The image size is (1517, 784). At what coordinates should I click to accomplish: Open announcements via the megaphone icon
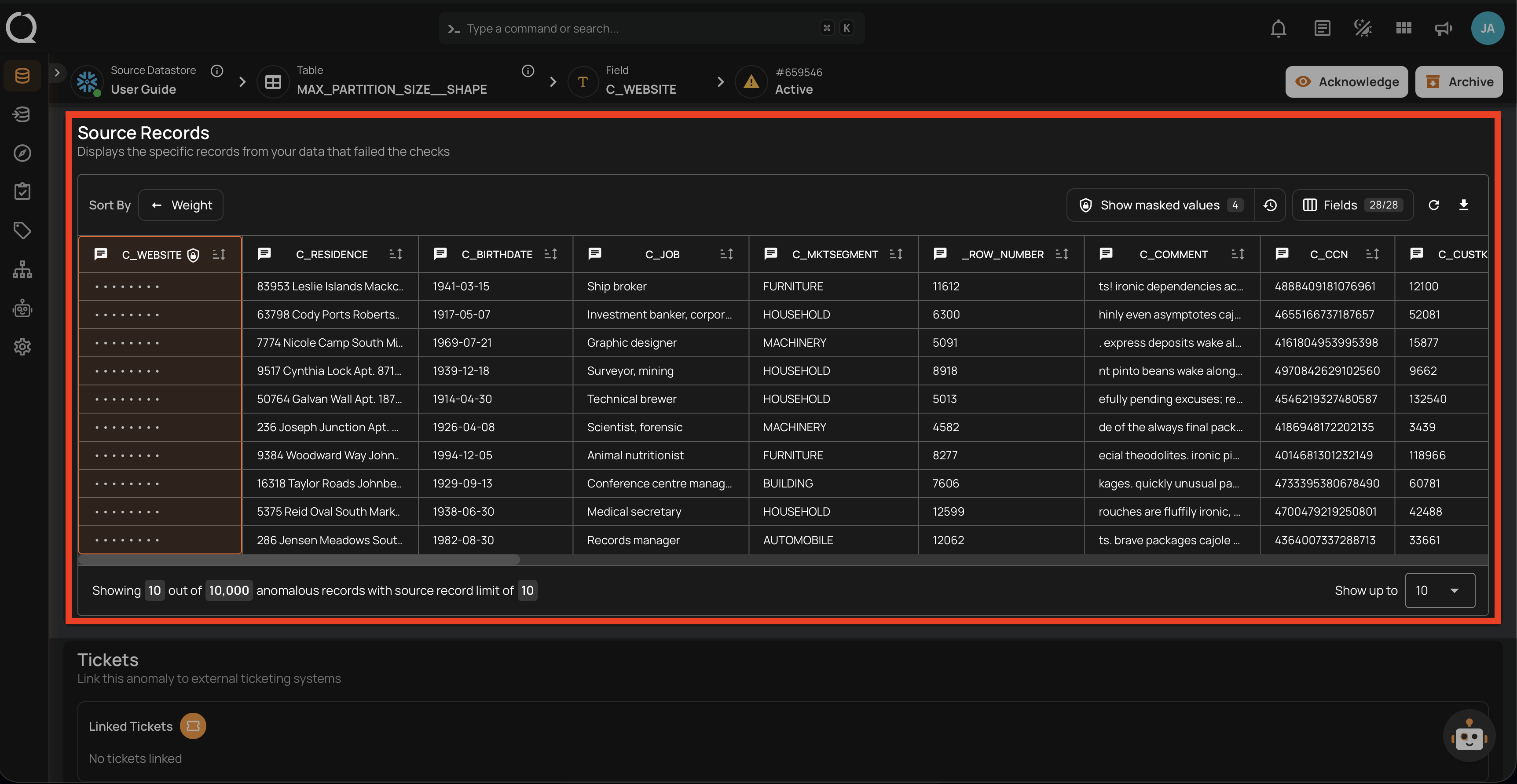coord(1443,28)
